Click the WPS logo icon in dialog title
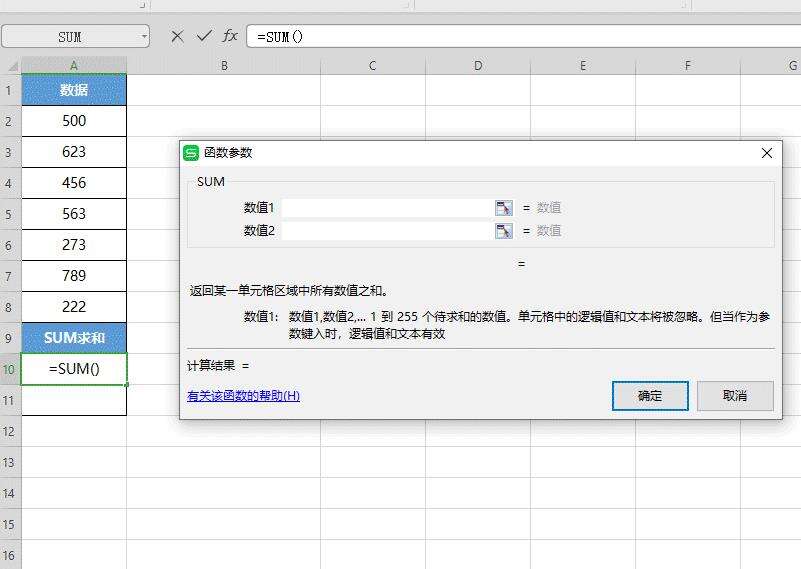 pyautogui.click(x=191, y=153)
